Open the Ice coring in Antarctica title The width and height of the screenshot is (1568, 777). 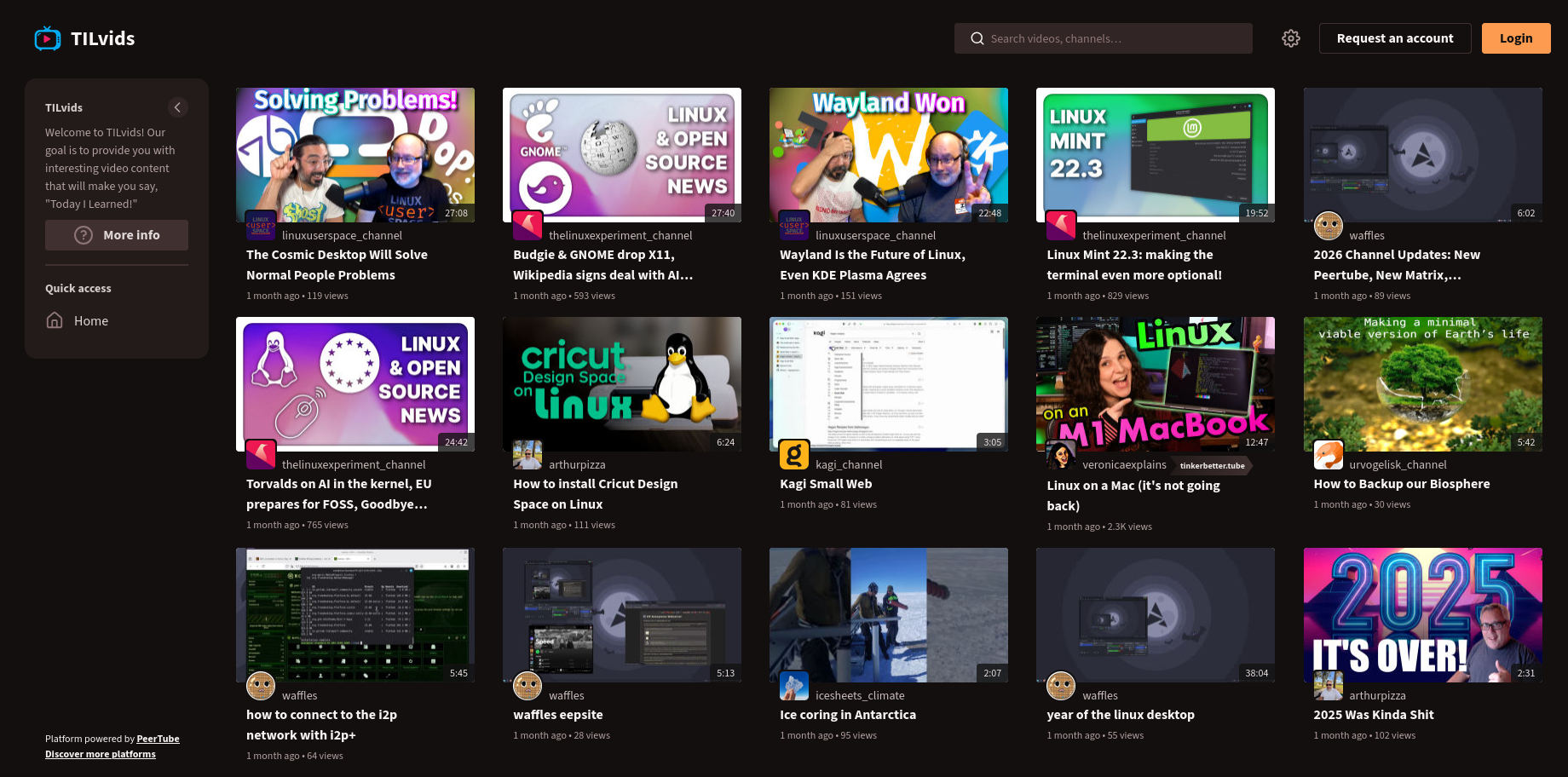848,715
